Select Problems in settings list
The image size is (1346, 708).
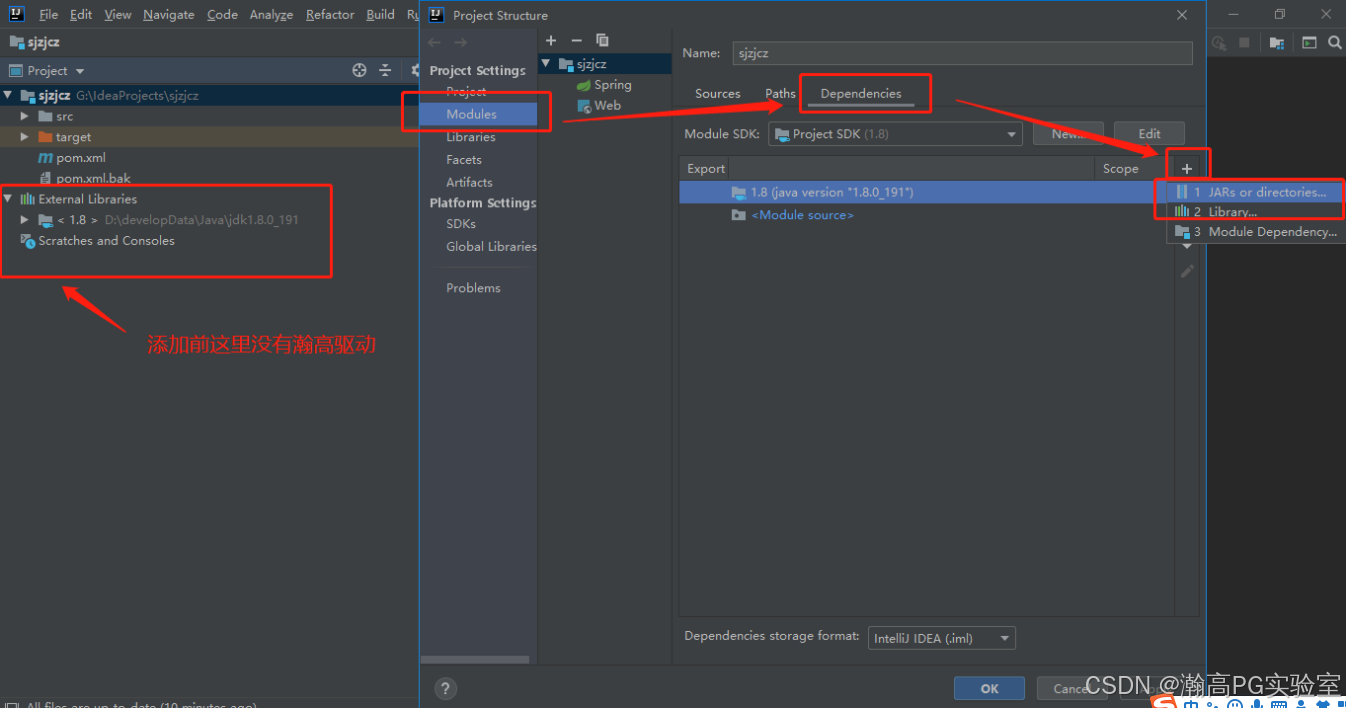473,288
